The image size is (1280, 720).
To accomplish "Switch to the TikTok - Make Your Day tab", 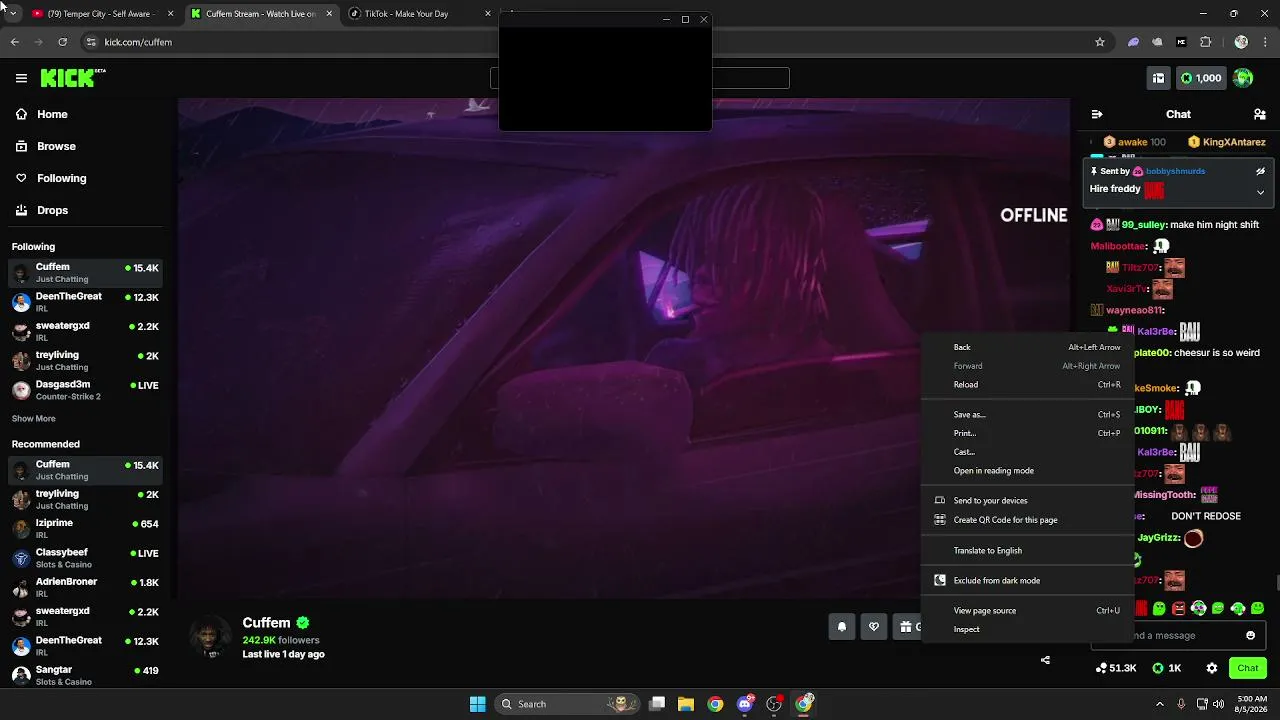I will click(420, 14).
